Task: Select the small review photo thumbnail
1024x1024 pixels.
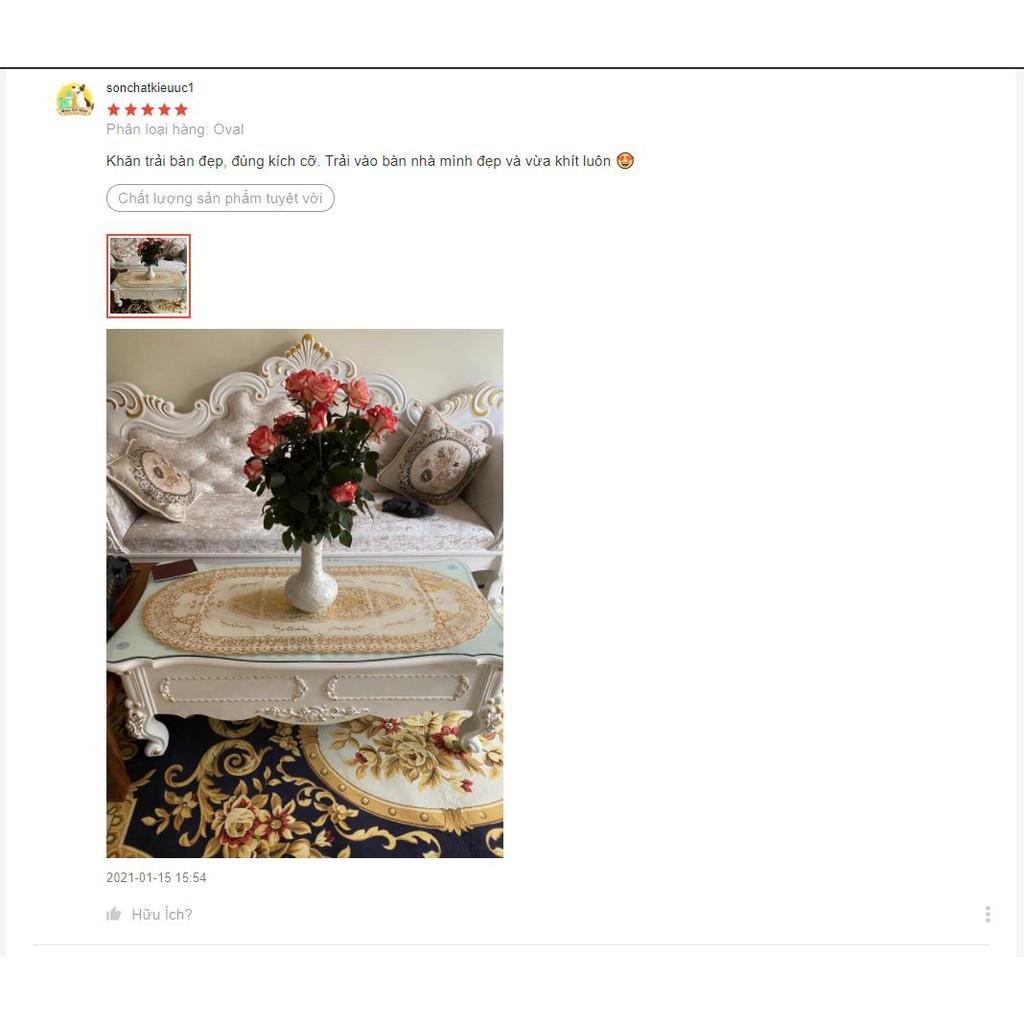Action: (148, 276)
